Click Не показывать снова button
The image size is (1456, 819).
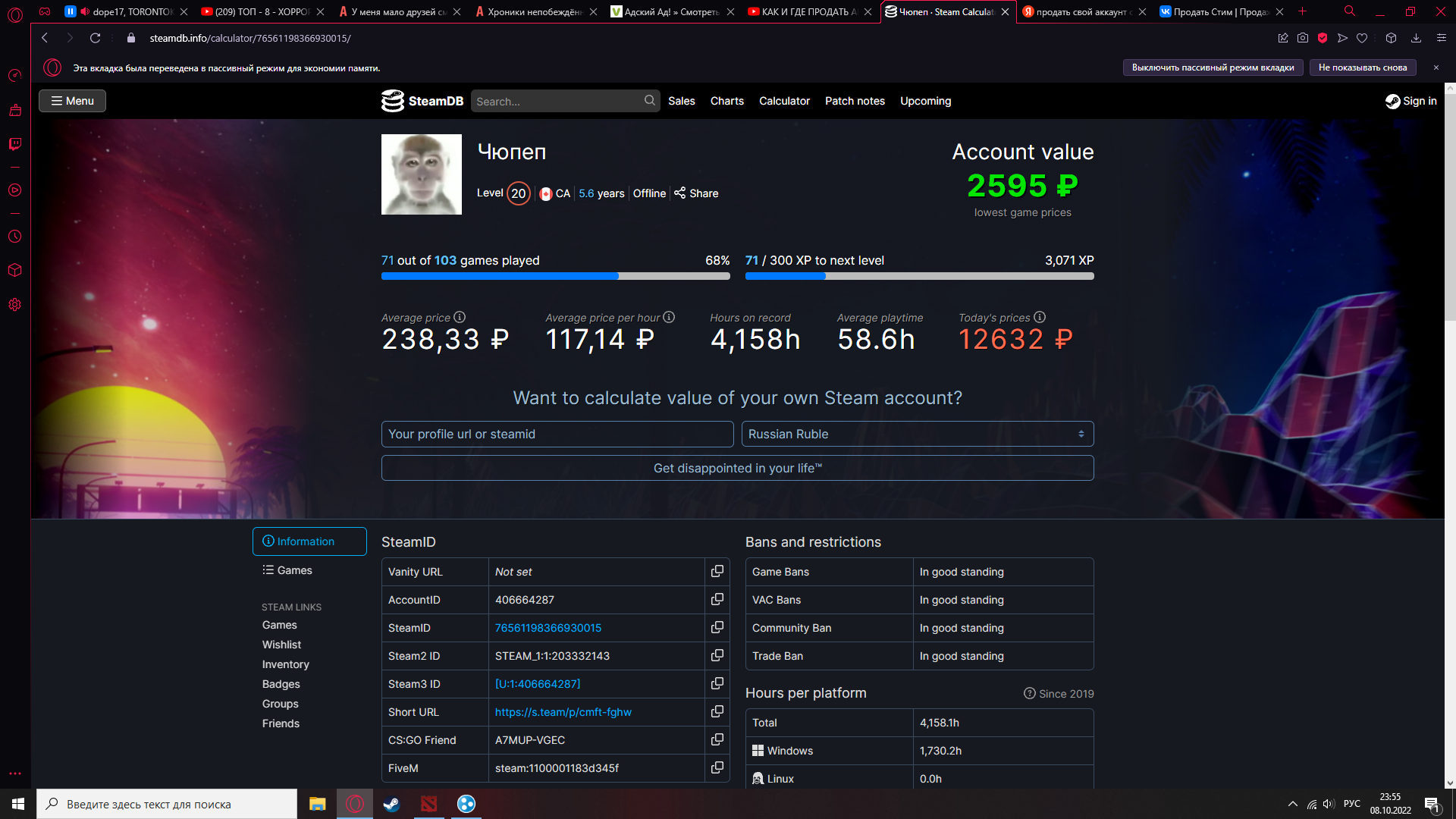pos(1362,67)
